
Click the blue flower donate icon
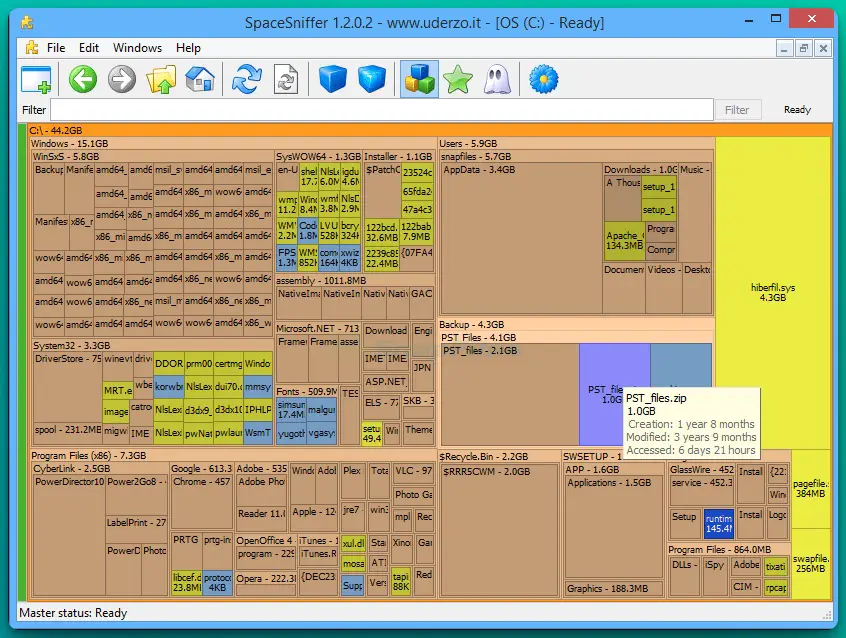[543, 79]
